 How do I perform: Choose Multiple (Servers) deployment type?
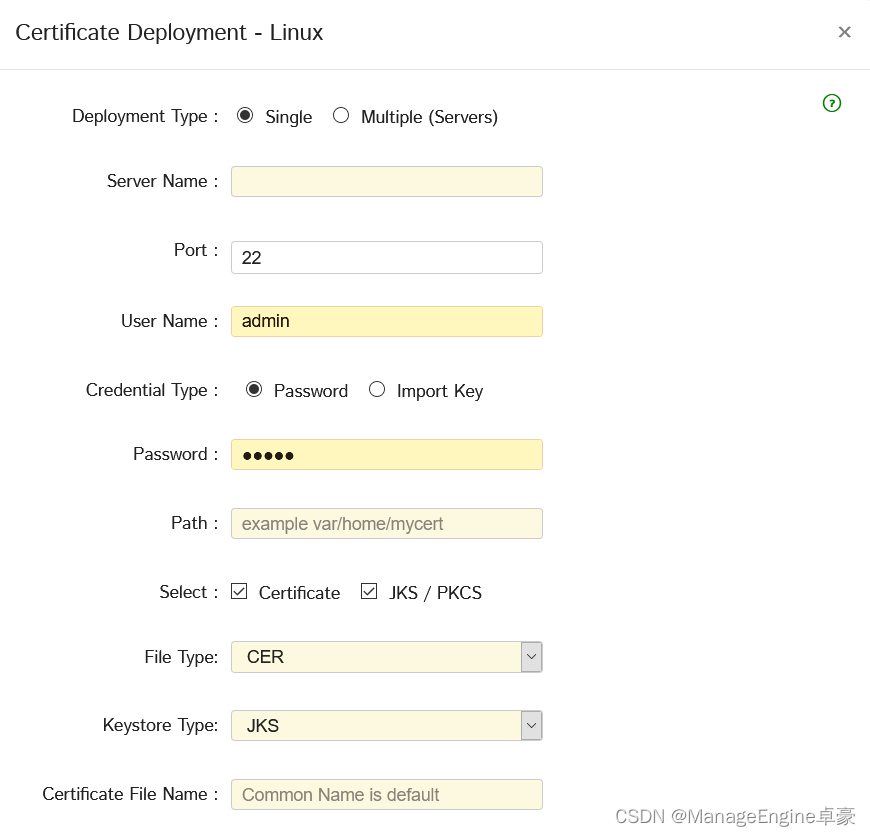pos(341,115)
